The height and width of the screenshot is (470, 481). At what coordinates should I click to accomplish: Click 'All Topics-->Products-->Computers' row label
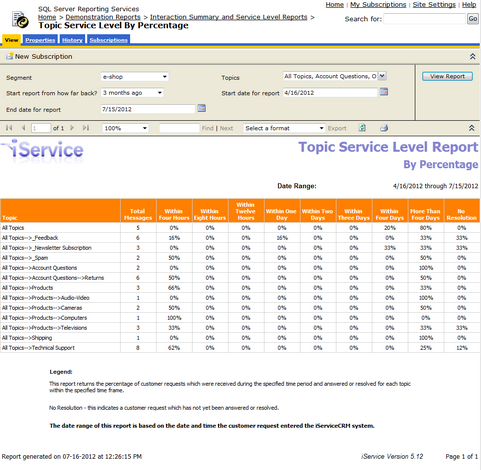coord(44,318)
